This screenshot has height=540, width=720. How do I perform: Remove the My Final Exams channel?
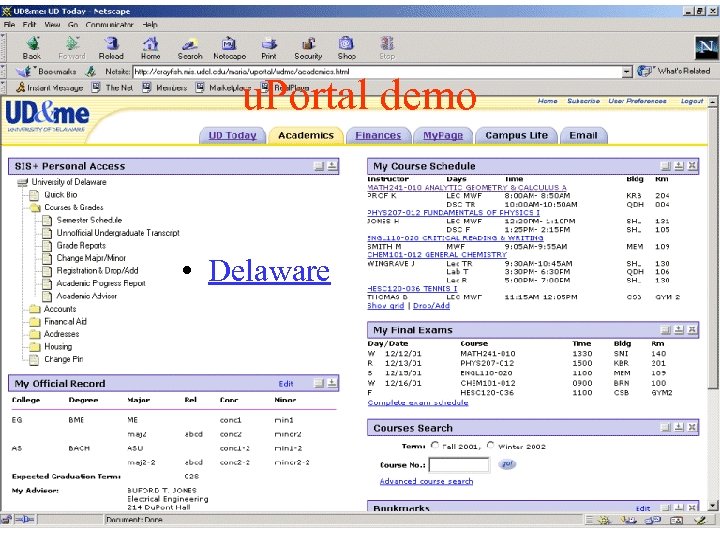(692, 330)
